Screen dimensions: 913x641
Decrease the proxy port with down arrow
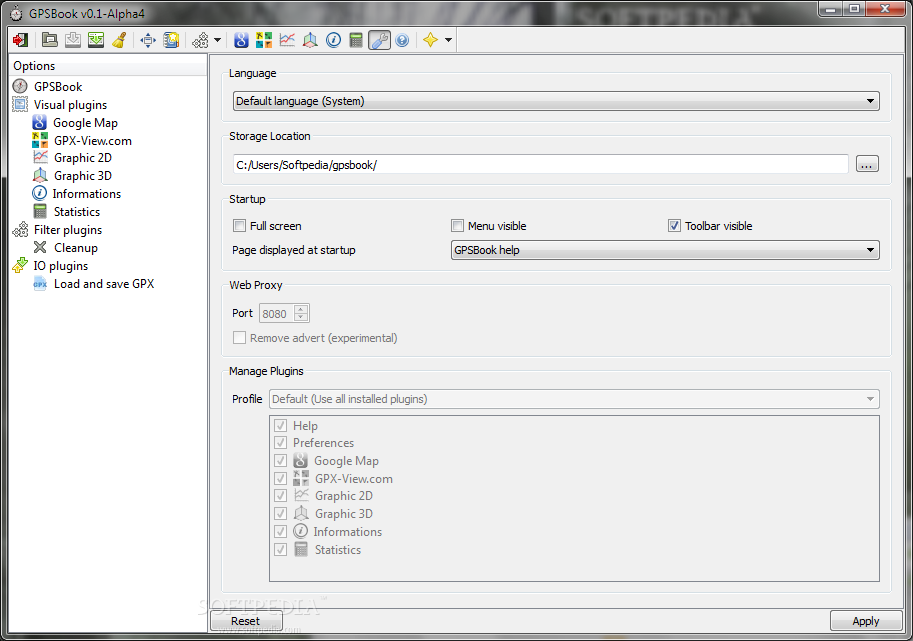(301, 318)
